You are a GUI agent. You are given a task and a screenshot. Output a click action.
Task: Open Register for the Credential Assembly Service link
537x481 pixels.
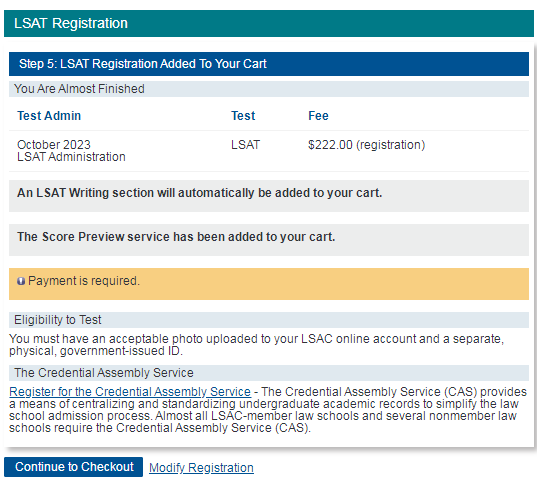click(x=130, y=392)
